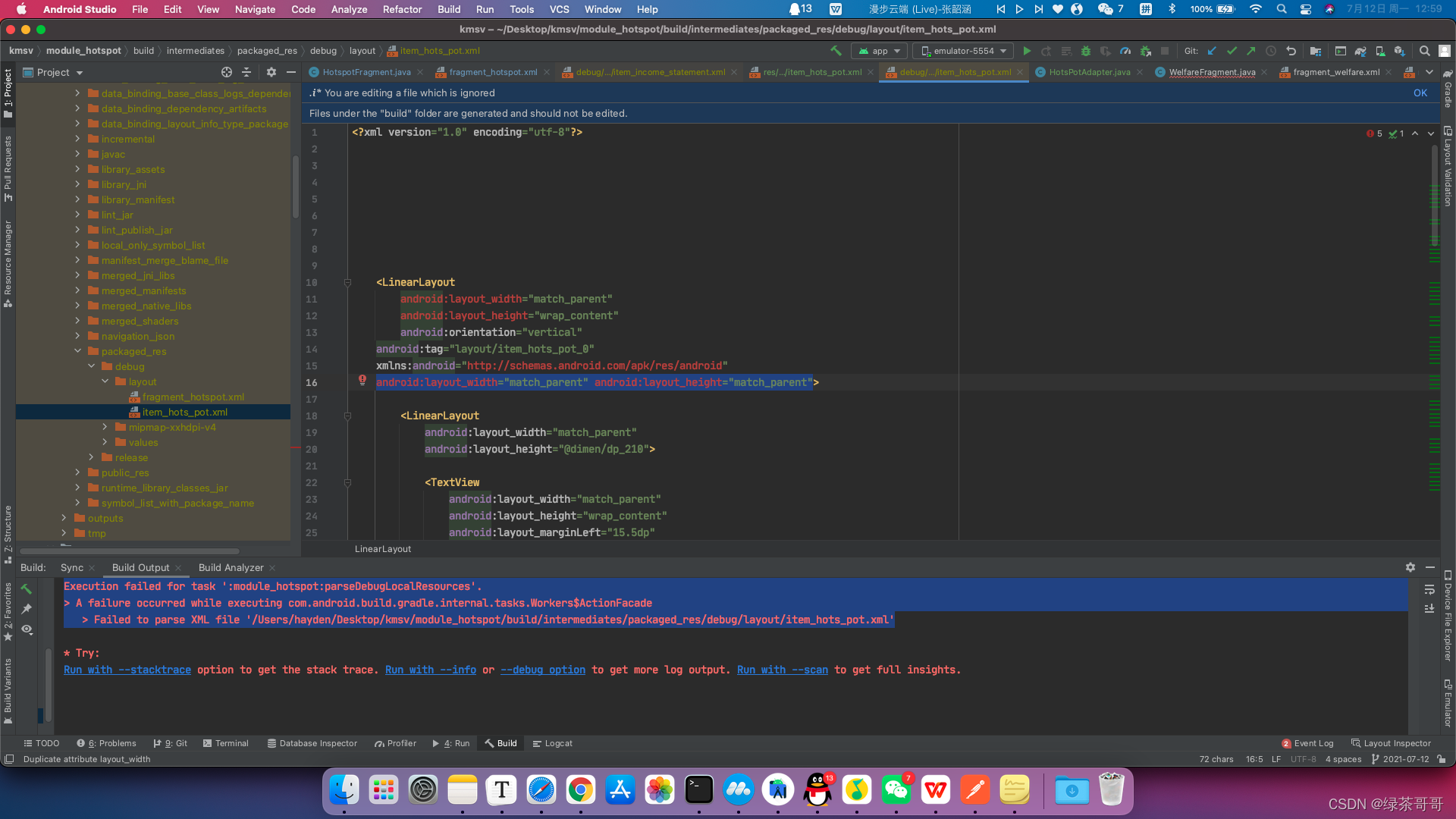Image resolution: width=1456 pixels, height=819 pixels.
Task: Toggle the eye icon in Build panel
Action: point(27,629)
